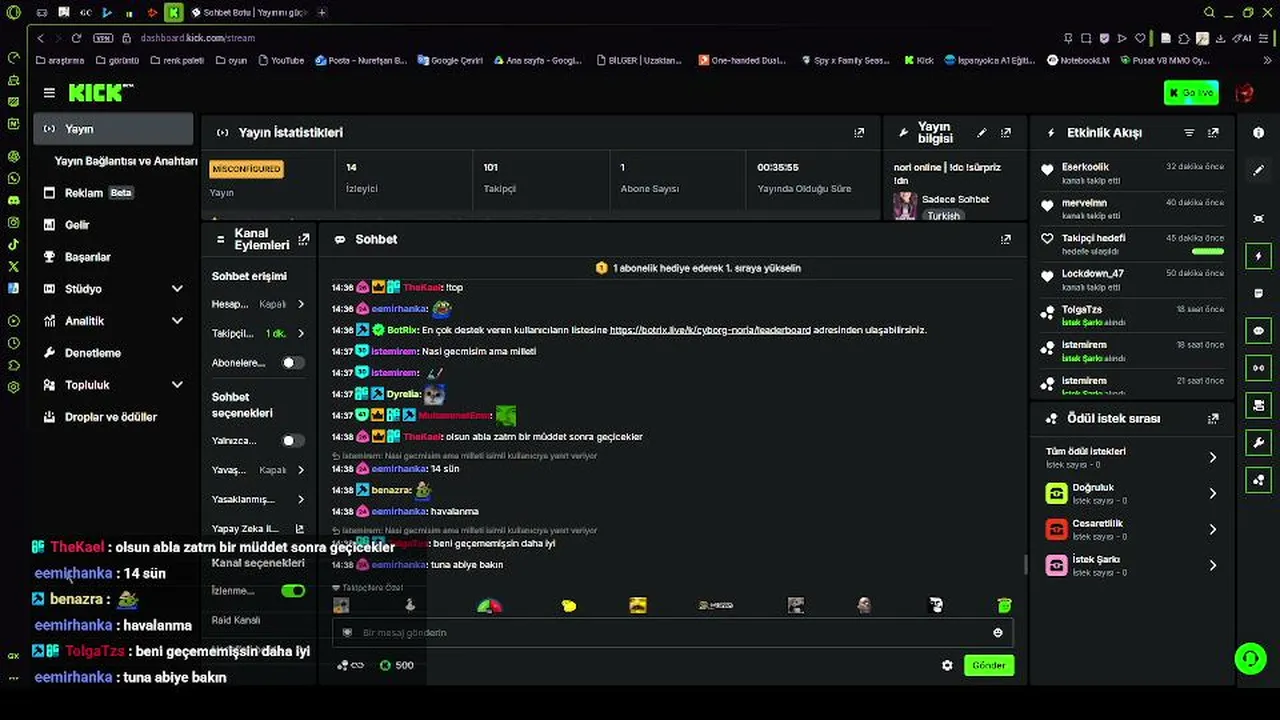The image size is (1280, 720).
Task: Open the Yasaklanmış list chevron
Action: click(301, 499)
